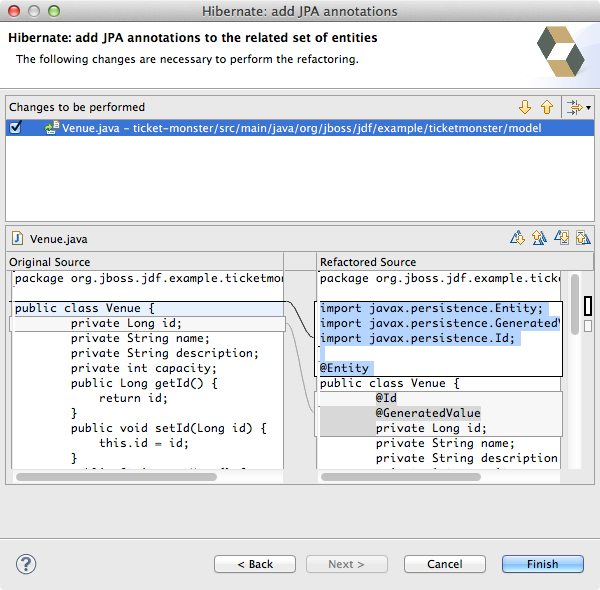This screenshot has height=590, width=600.
Task: Click the Finish button
Action: click(x=543, y=564)
